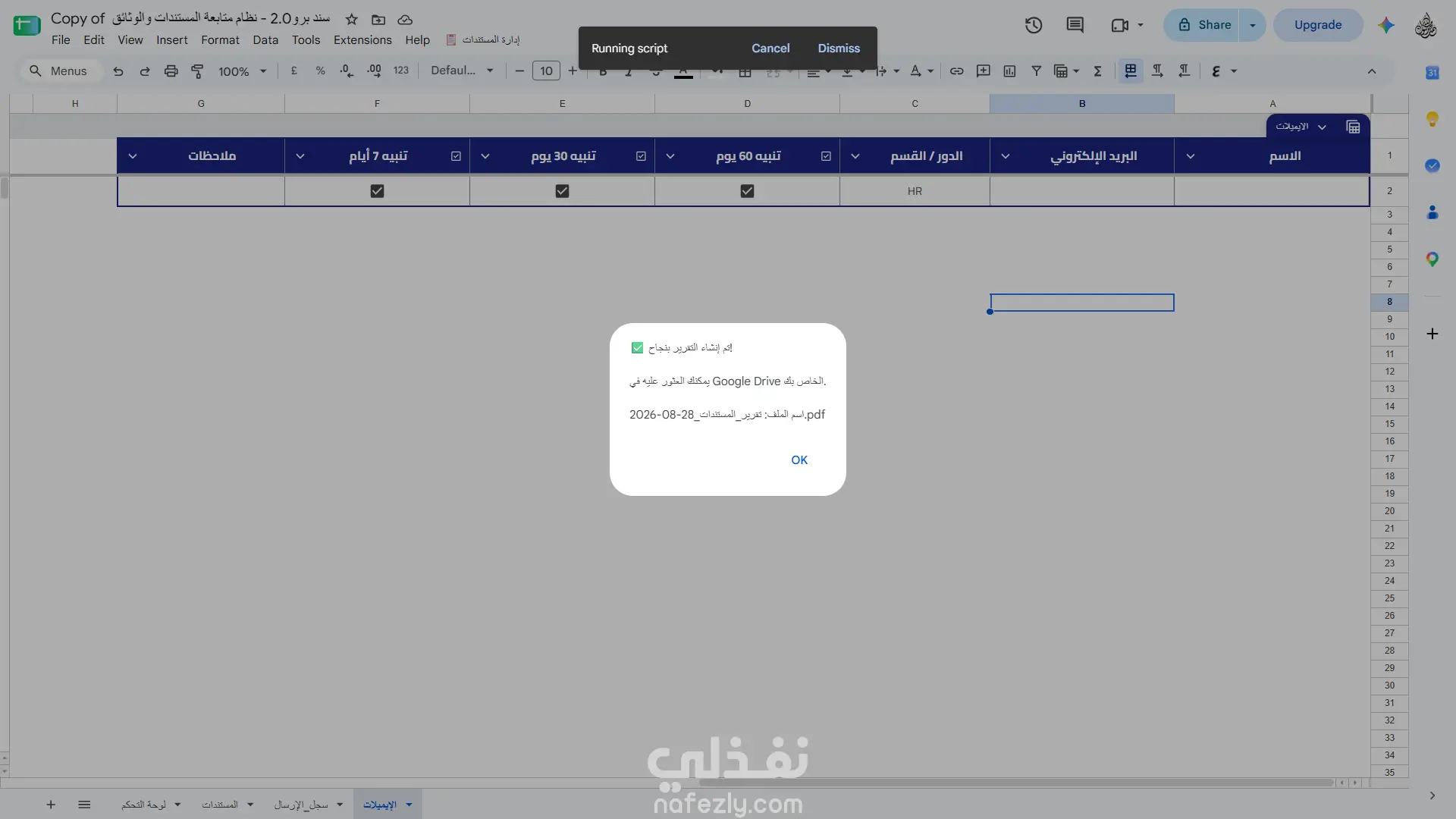Viewport: 1456px width, 819px height.
Task: Click the font size input field
Action: [546, 71]
